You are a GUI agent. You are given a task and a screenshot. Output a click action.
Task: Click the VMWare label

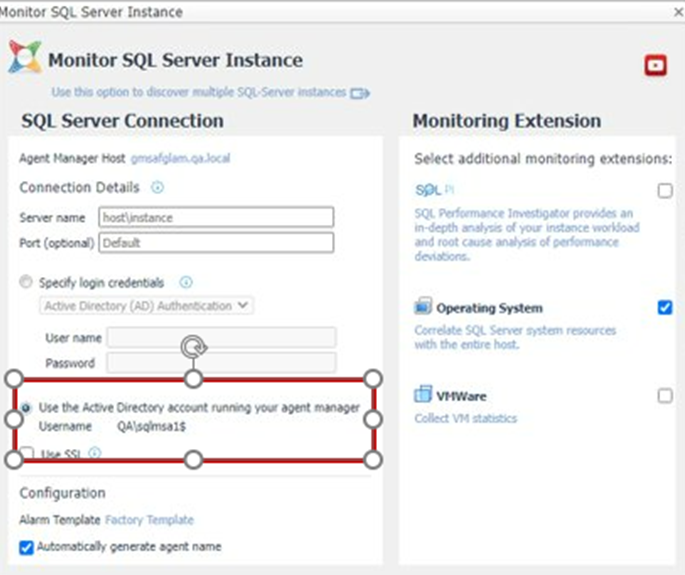click(461, 396)
